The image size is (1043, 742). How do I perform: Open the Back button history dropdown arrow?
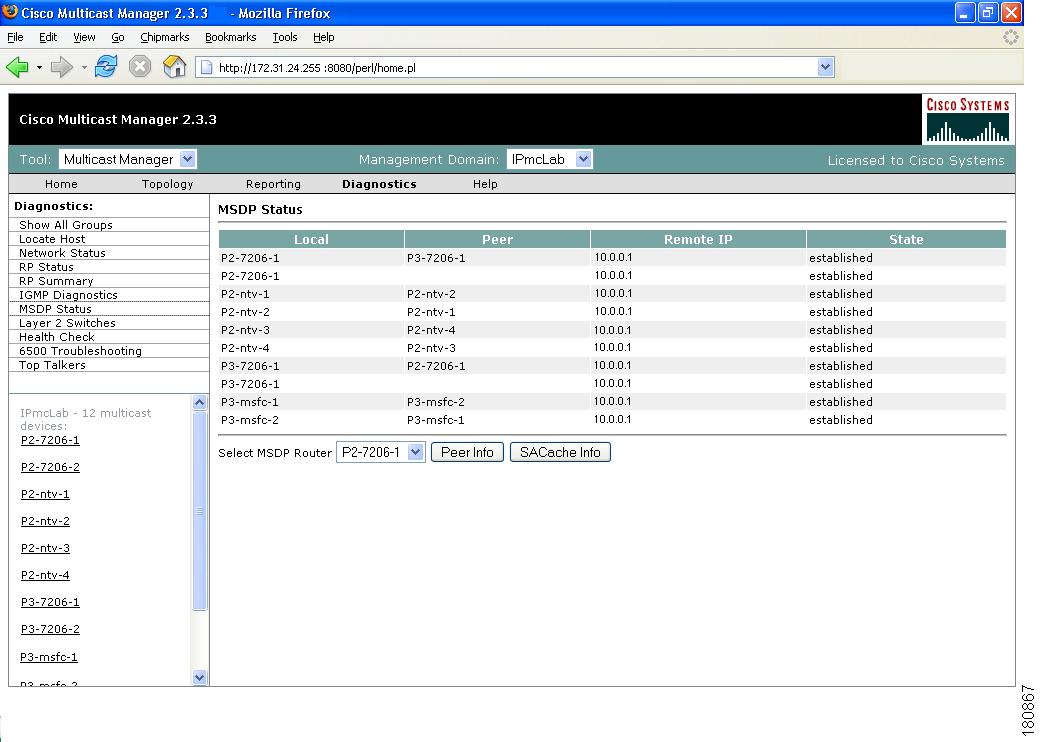[x=39, y=67]
